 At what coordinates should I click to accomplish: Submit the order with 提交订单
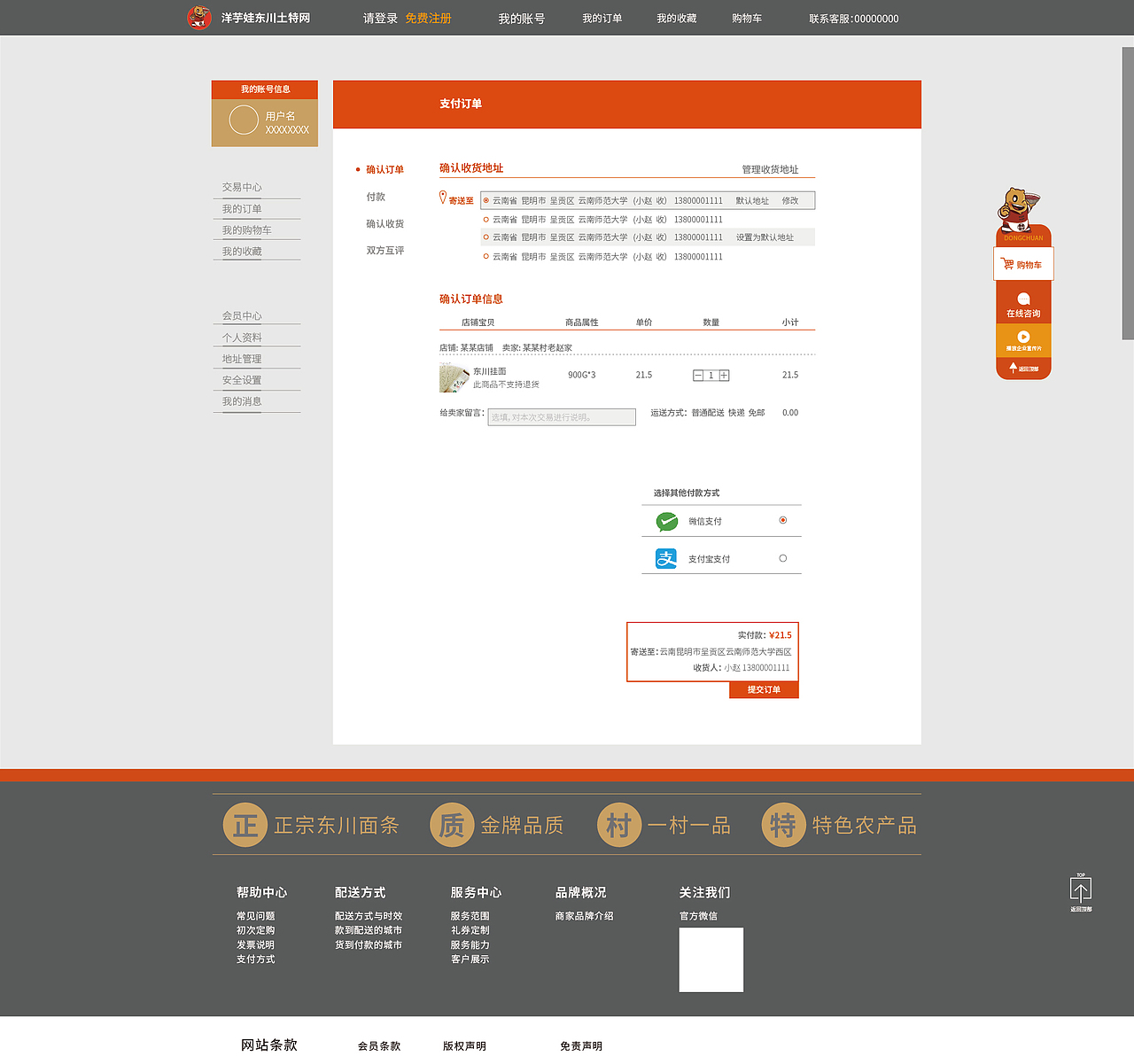(764, 690)
